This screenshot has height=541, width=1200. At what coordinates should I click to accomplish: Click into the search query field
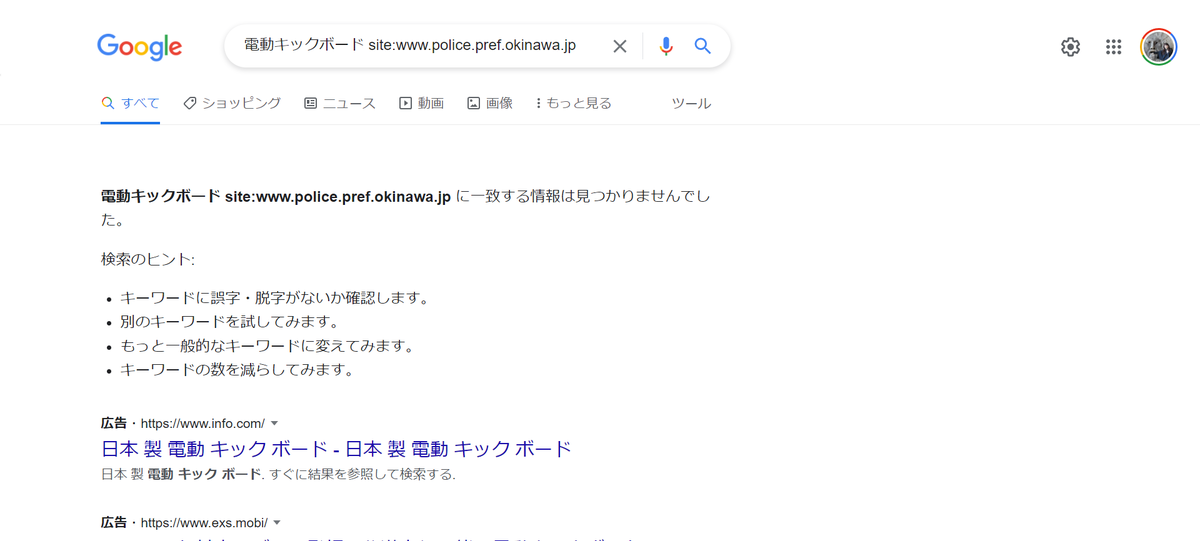pos(410,46)
